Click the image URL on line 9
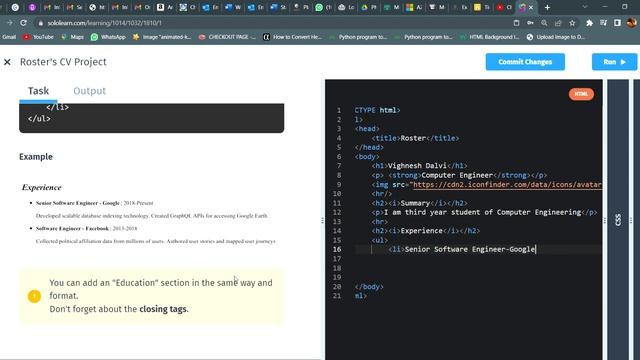This screenshot has width=640, height=360. tap(507, 184)
